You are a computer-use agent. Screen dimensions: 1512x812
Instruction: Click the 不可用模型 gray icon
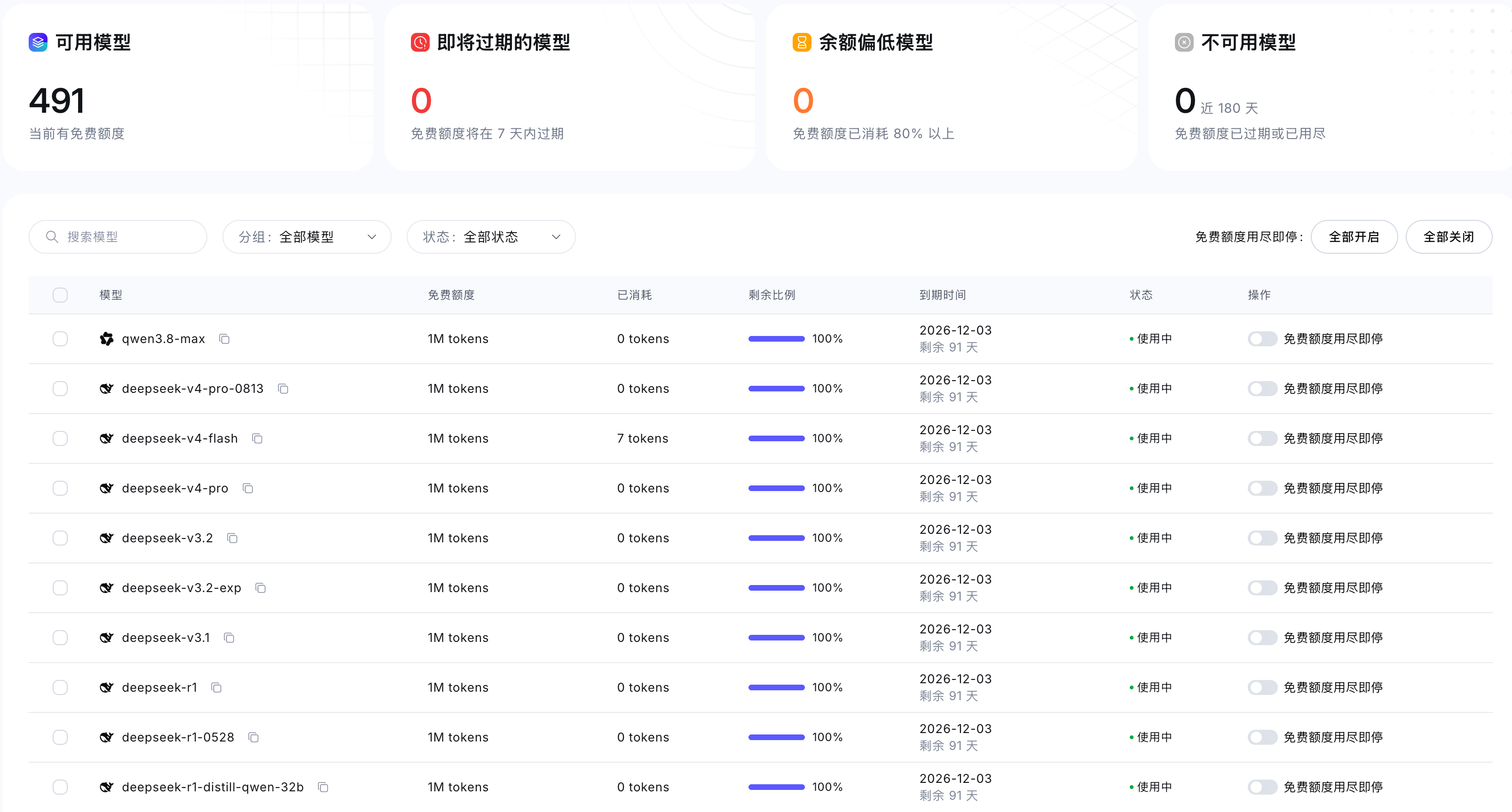click(x=1184, y=42)
